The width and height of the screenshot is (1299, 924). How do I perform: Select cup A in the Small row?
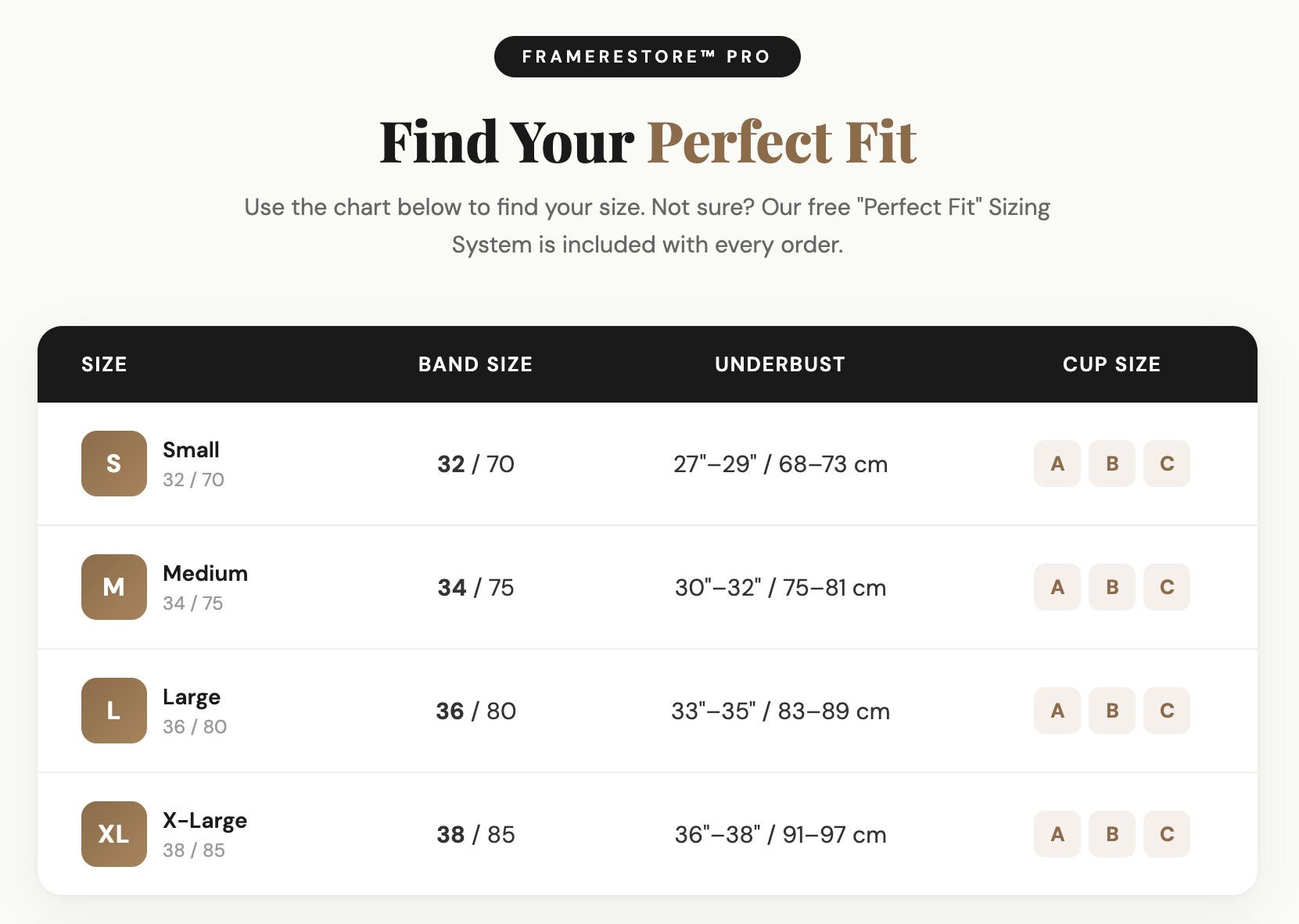[x=1057, y=464]
